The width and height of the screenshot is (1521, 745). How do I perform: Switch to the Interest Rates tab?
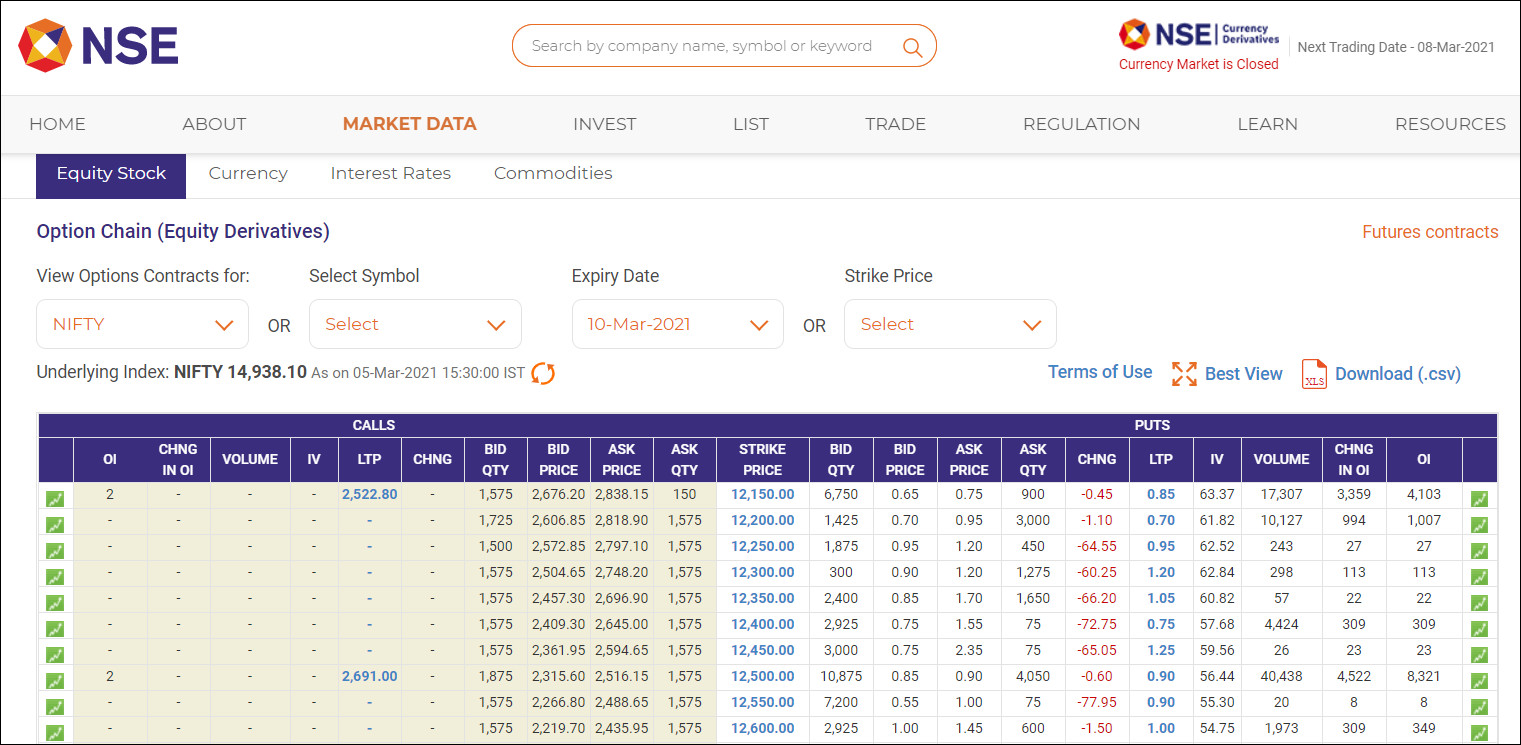tap(391, 174)
